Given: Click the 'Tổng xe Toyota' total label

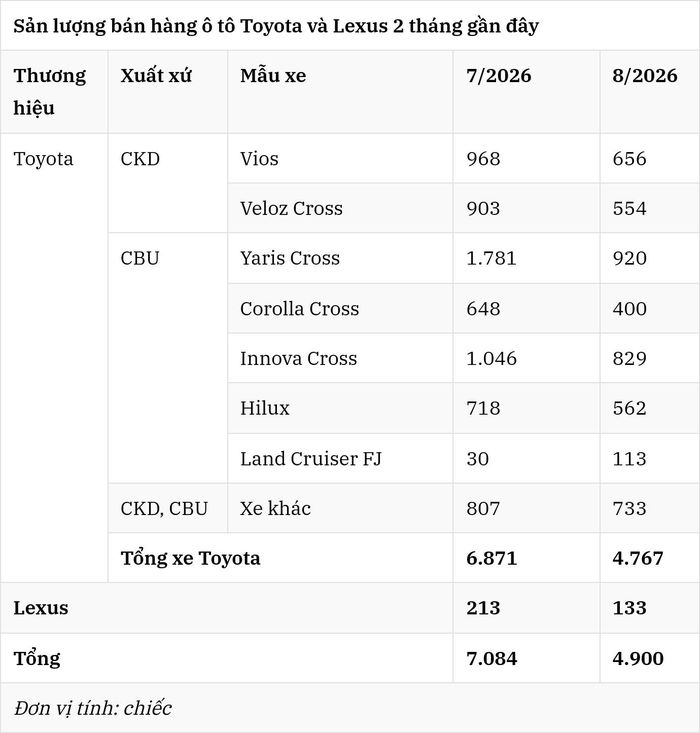Looking at the screenshot, I should coord(190,558).
